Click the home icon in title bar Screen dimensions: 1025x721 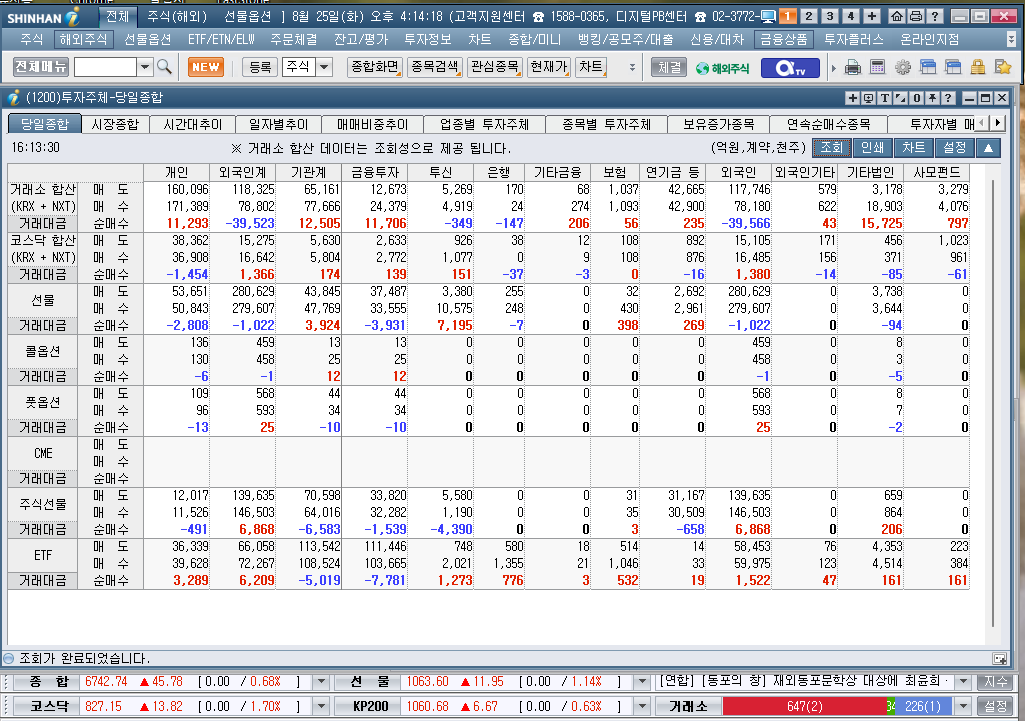898,16
